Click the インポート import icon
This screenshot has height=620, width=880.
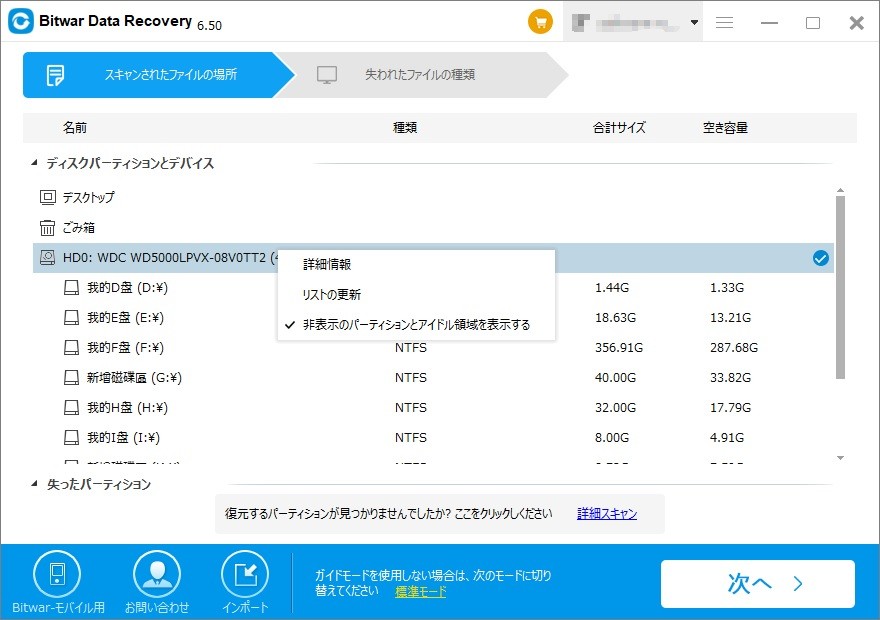244,573
